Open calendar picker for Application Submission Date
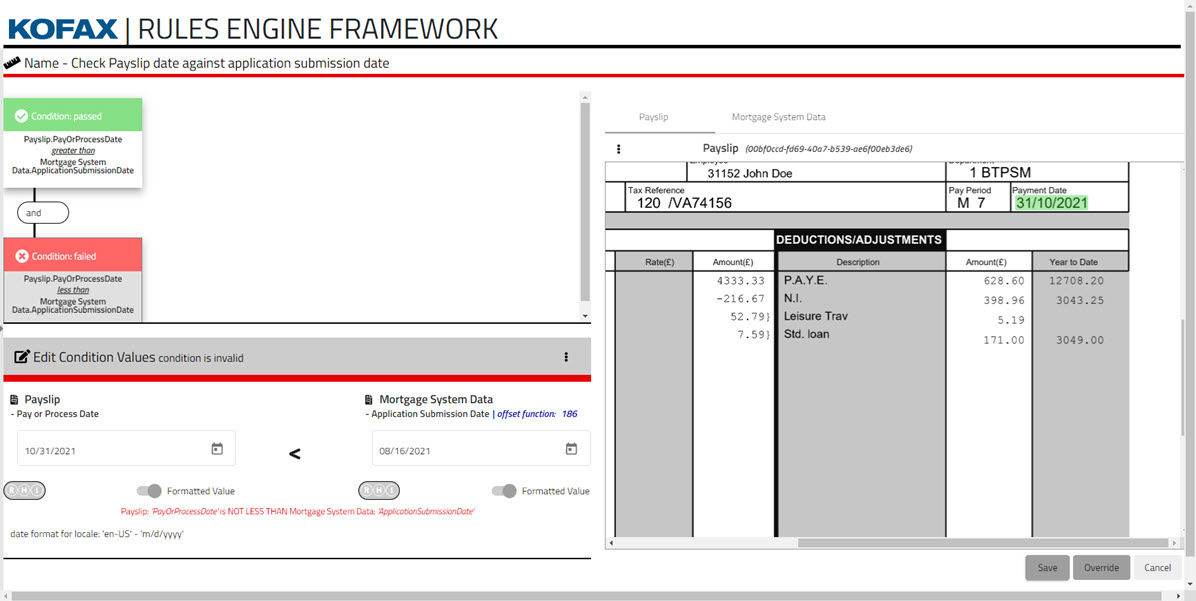This screenshot has height=601, width=1196. 571,449
